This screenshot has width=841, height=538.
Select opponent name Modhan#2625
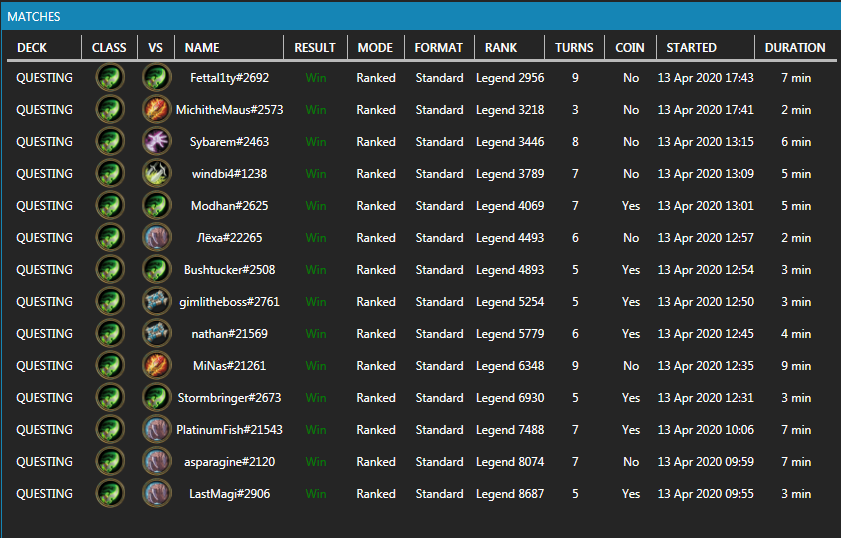(230, 206)
